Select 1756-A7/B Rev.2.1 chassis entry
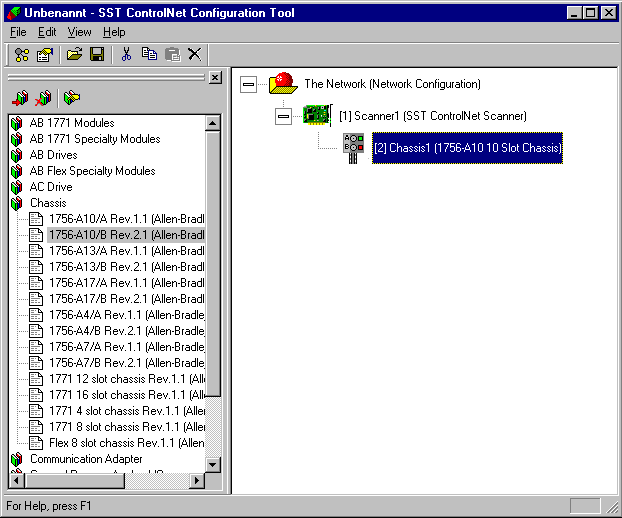Viewport: 622px width, 518px height. (x=127, y=363)
